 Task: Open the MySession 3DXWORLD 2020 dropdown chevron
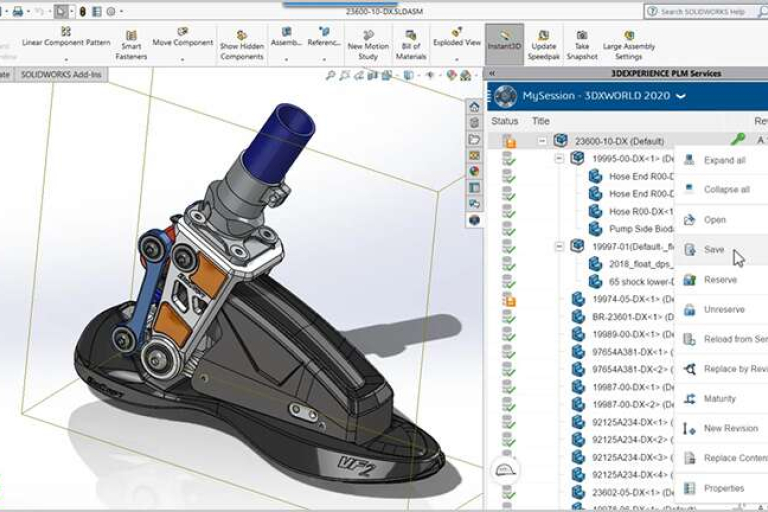(681, 97)
